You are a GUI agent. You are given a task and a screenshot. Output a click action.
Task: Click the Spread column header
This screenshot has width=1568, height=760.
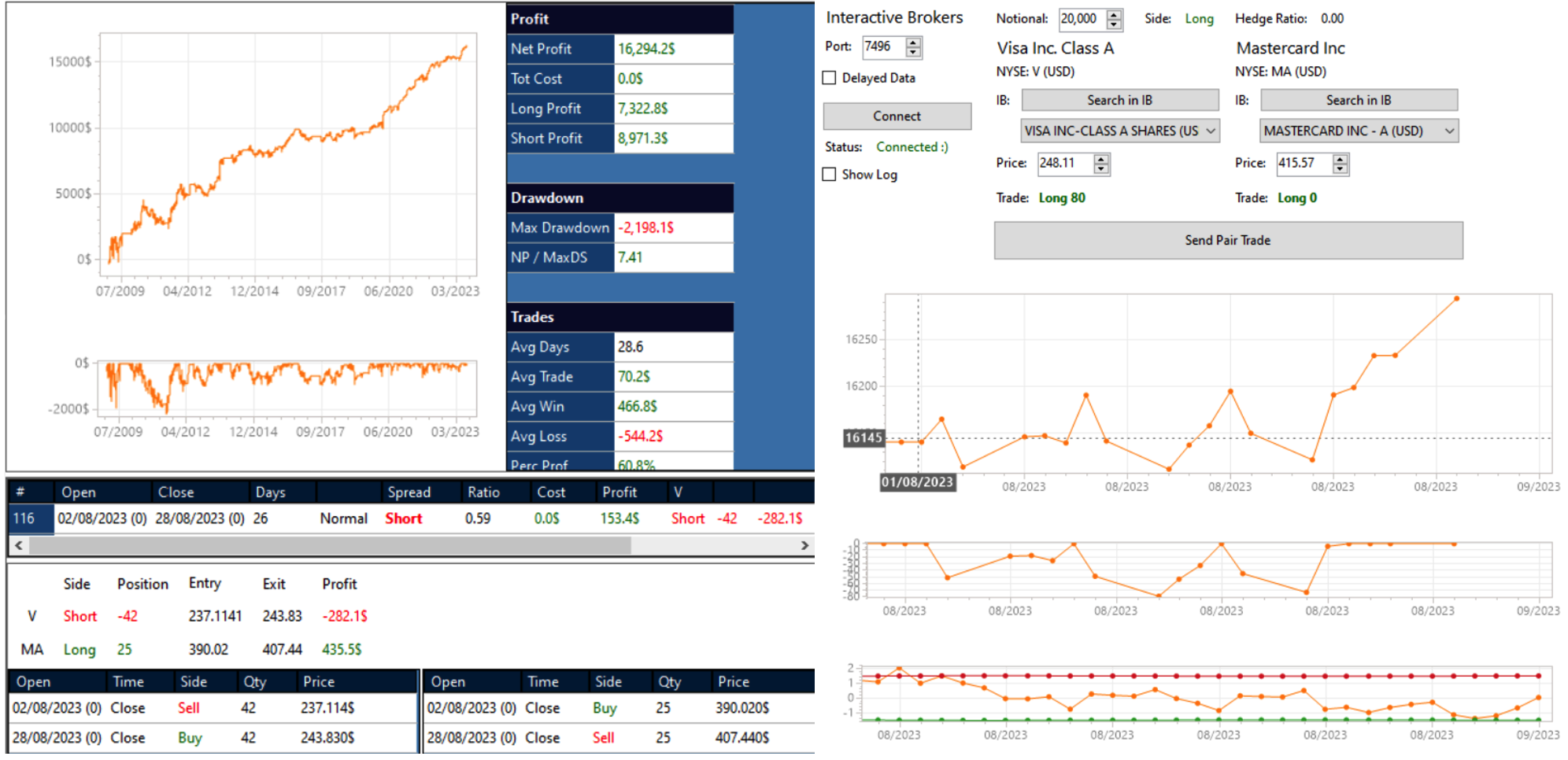[409, 493]
